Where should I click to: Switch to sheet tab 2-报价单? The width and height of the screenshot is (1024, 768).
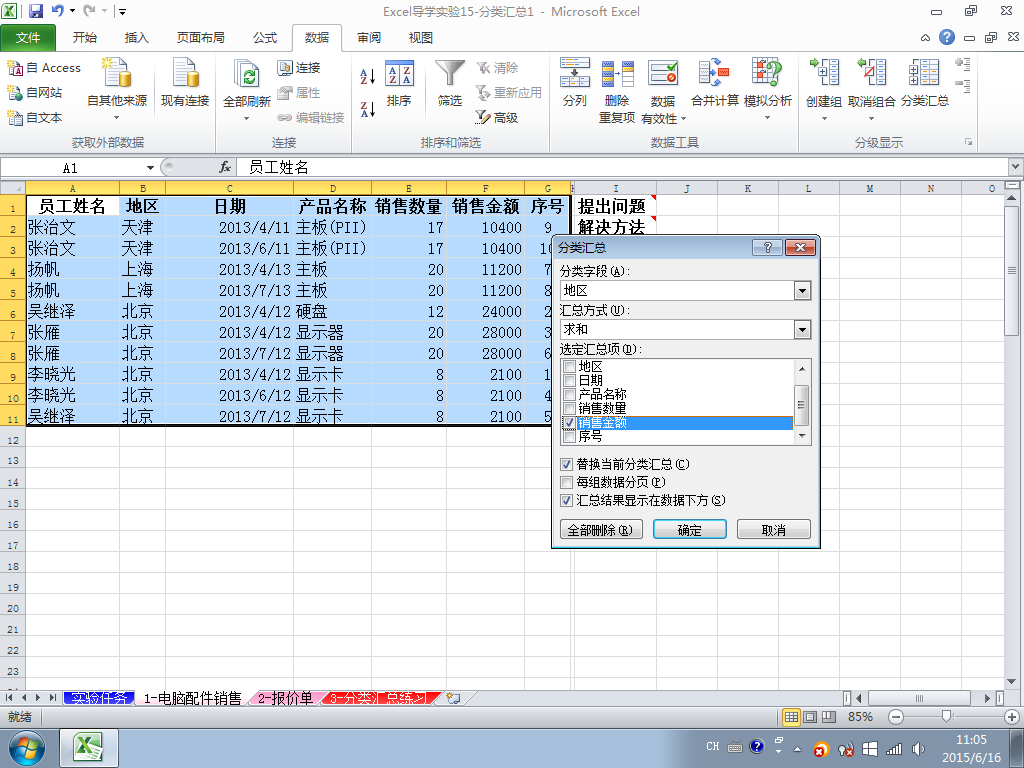tap(285, 698)
